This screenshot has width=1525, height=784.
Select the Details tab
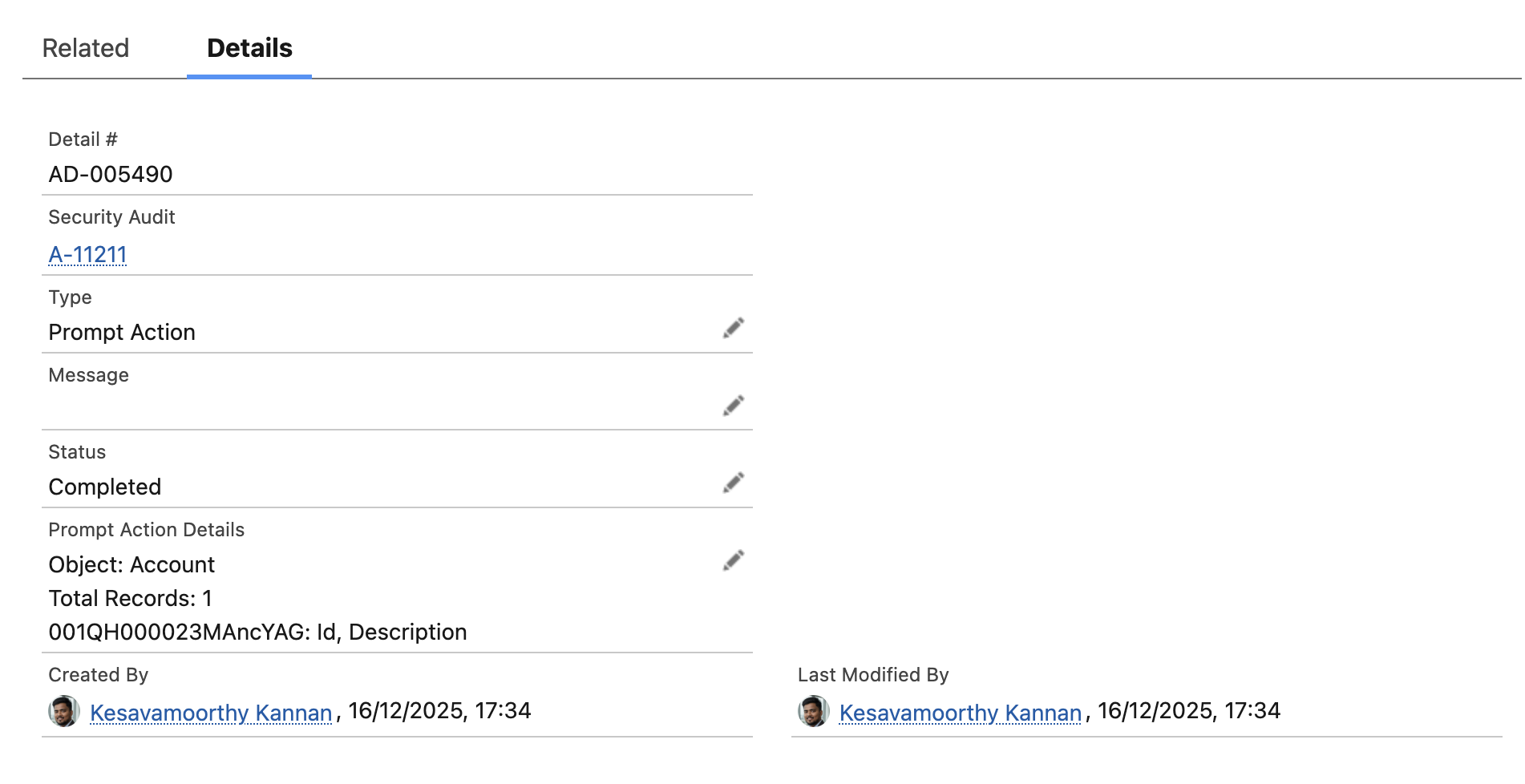pos(249,48)
